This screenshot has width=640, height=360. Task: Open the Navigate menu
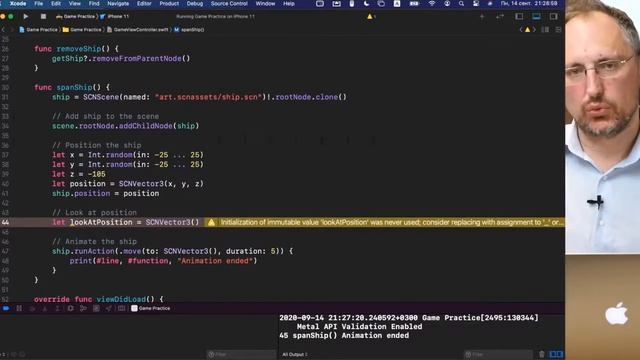coord(118,4)
